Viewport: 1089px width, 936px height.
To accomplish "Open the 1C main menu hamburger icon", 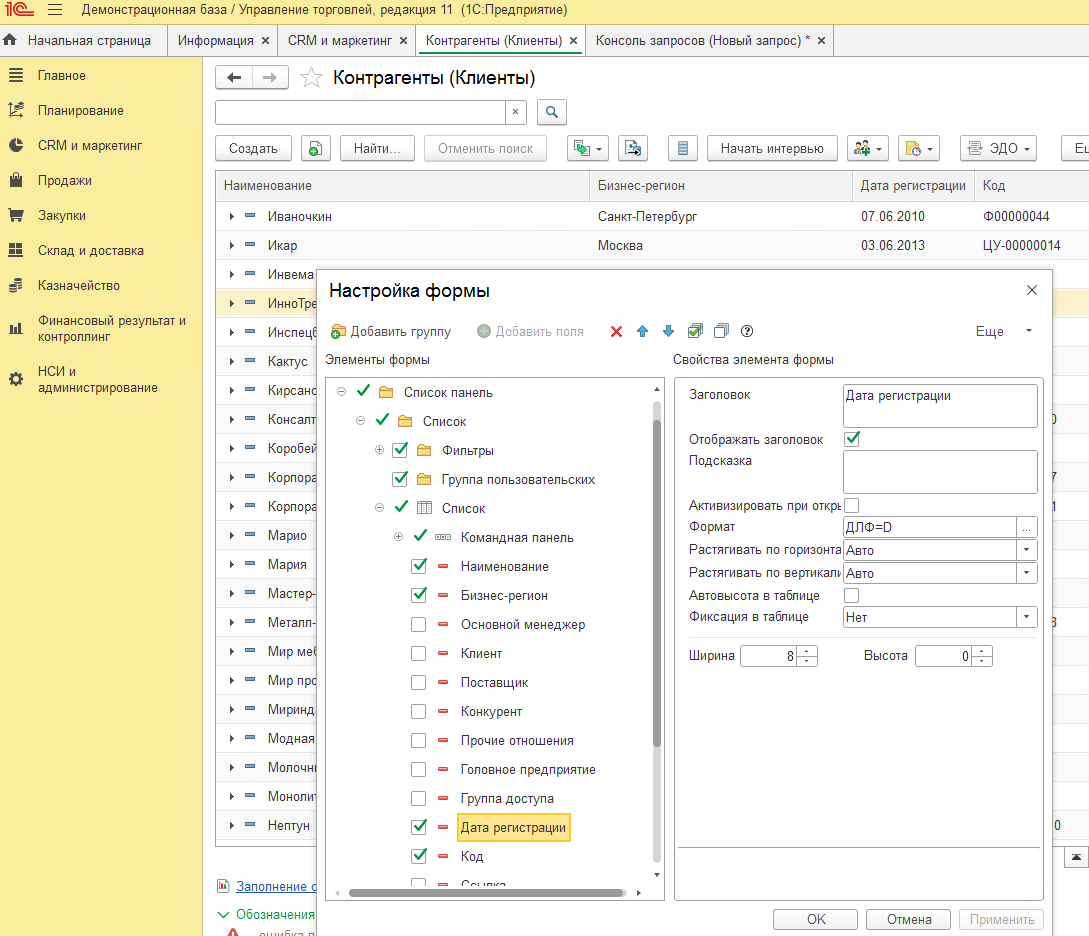I will [54, 10].
